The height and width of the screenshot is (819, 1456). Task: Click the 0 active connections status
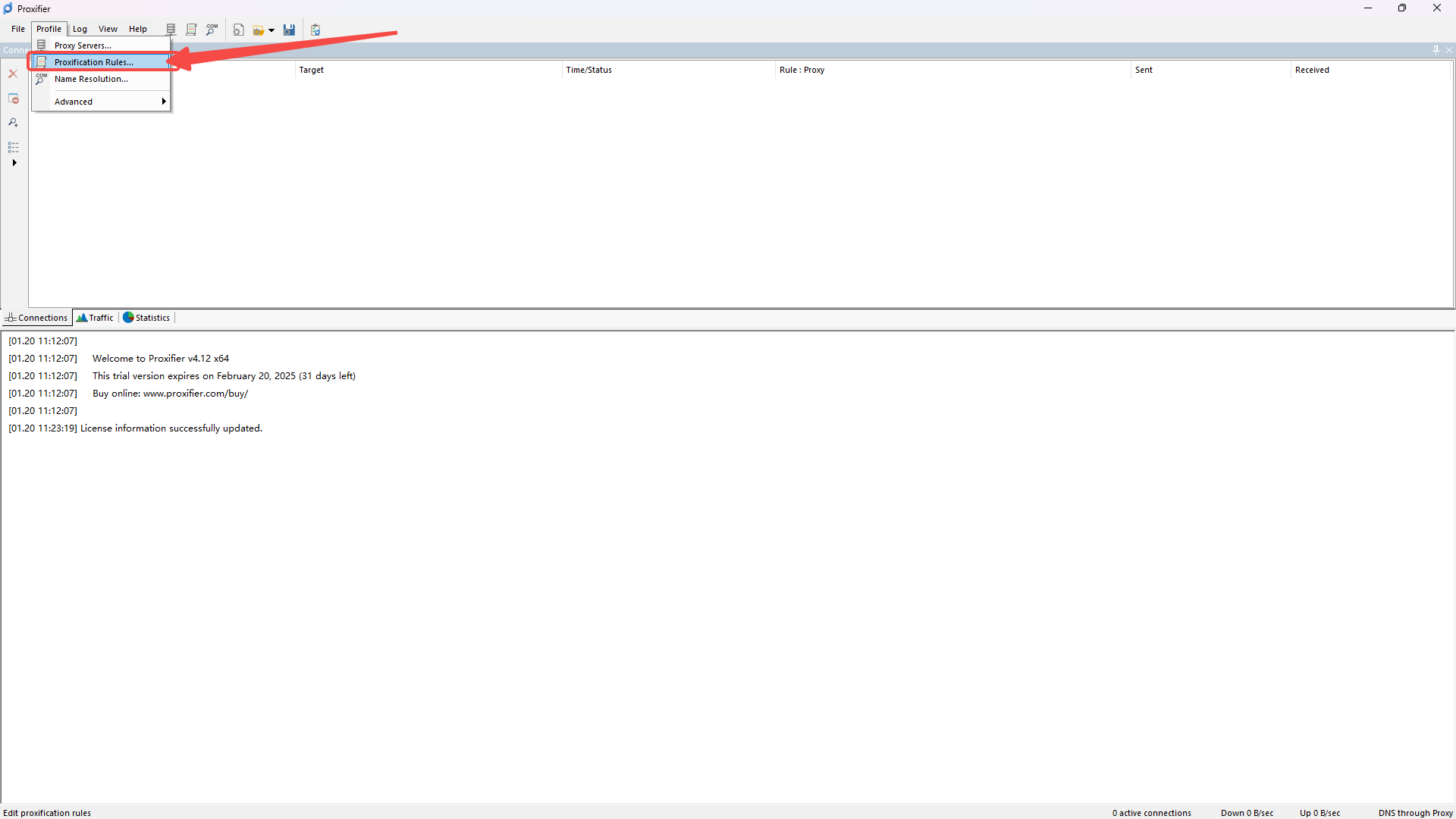(x=1152, y=813)
